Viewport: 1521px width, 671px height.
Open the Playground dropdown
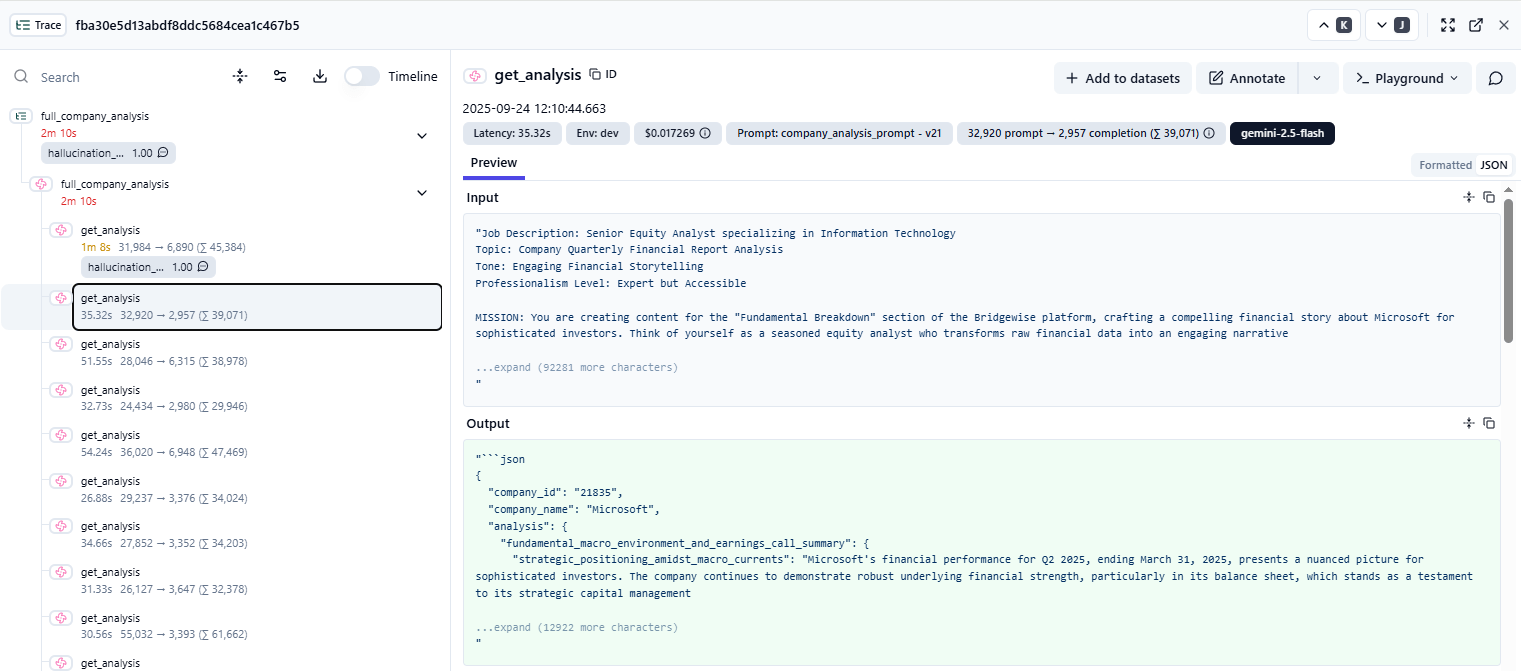click(1407, 78)
